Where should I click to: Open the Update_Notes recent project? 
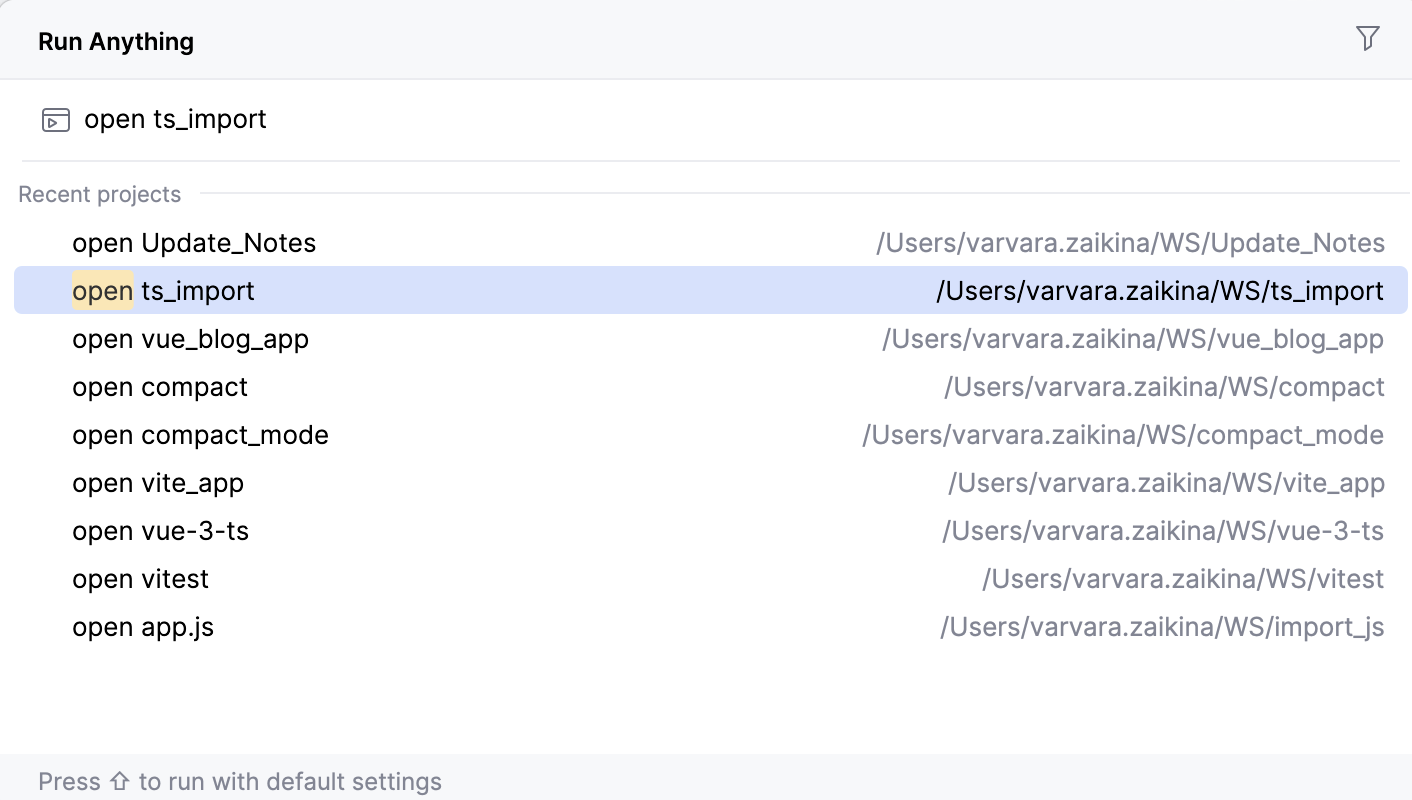[193, 242]
